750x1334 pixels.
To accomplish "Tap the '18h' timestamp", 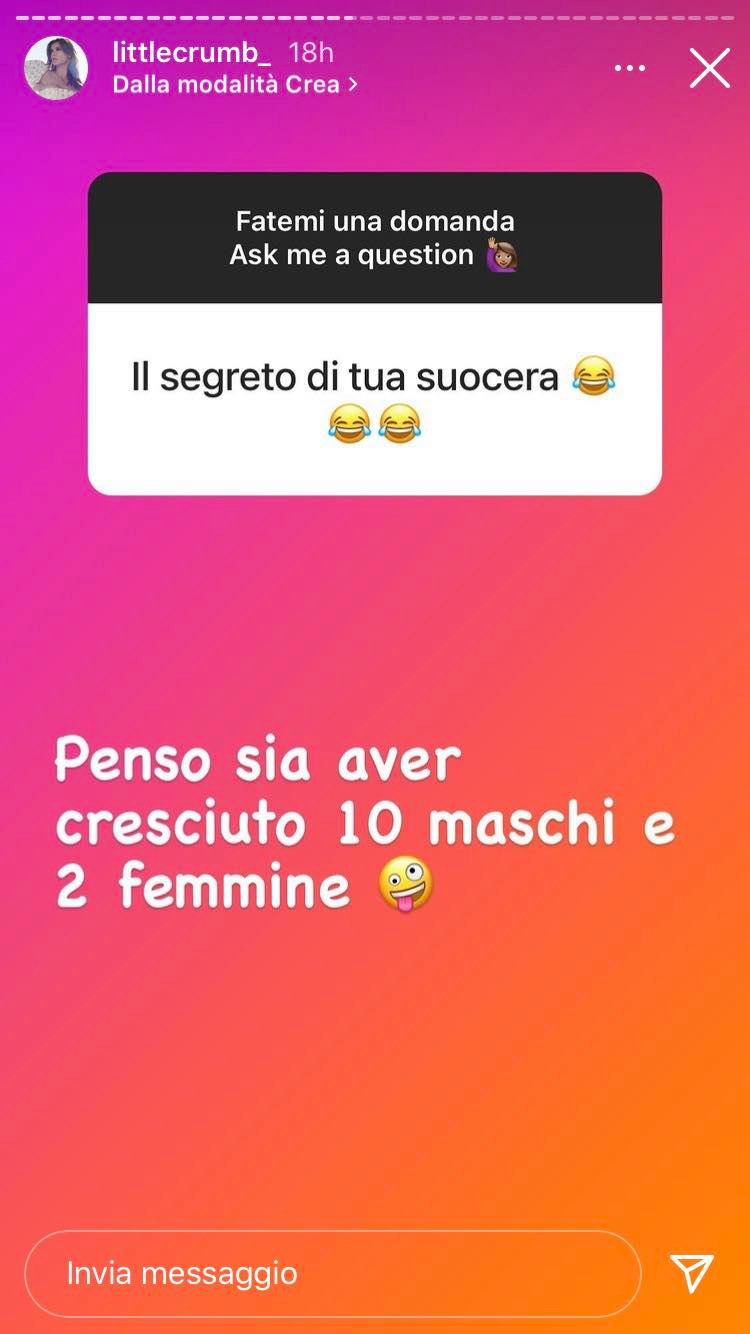I will click(x=311, y=52).
